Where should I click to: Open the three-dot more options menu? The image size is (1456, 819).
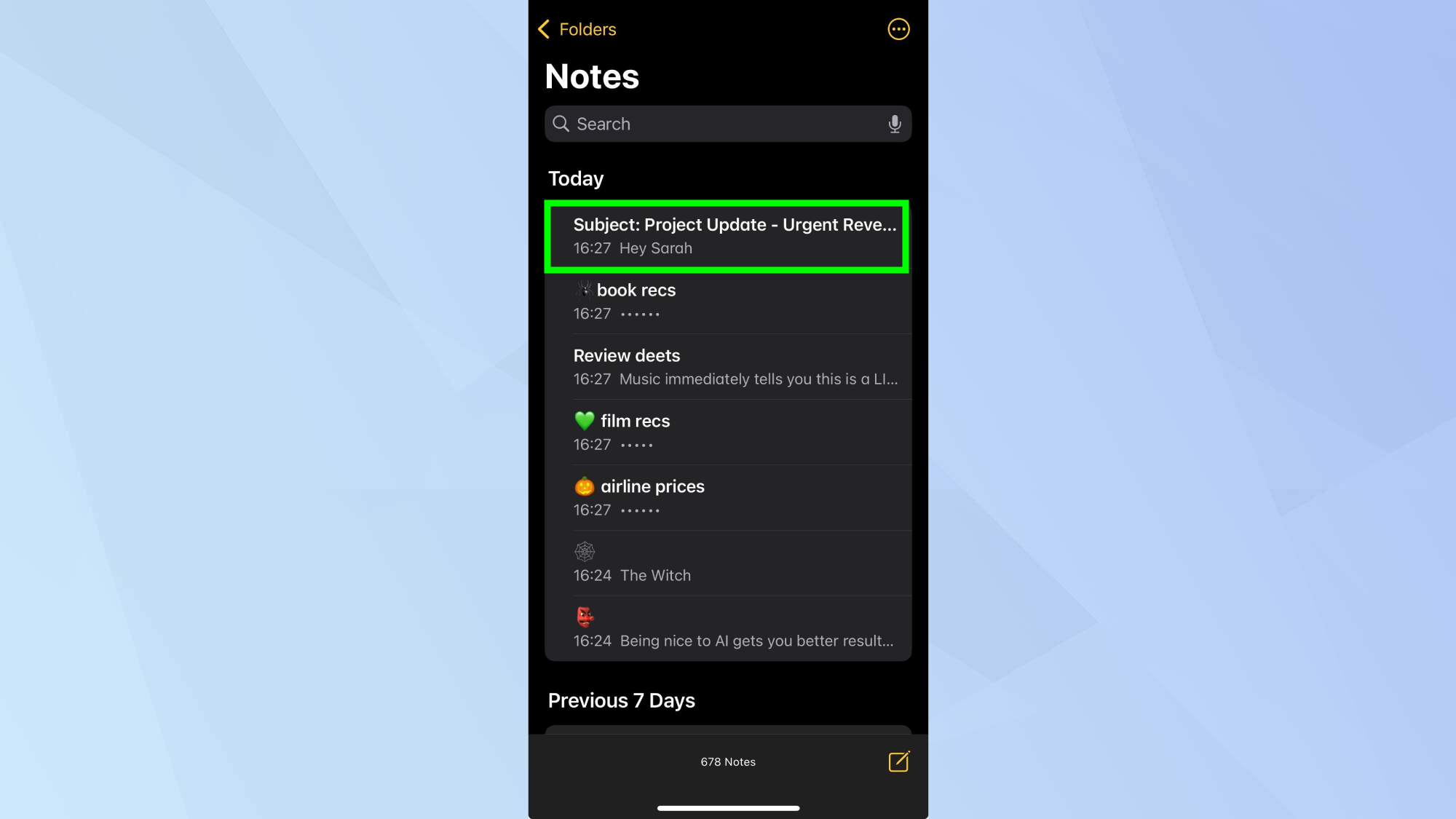897,29
